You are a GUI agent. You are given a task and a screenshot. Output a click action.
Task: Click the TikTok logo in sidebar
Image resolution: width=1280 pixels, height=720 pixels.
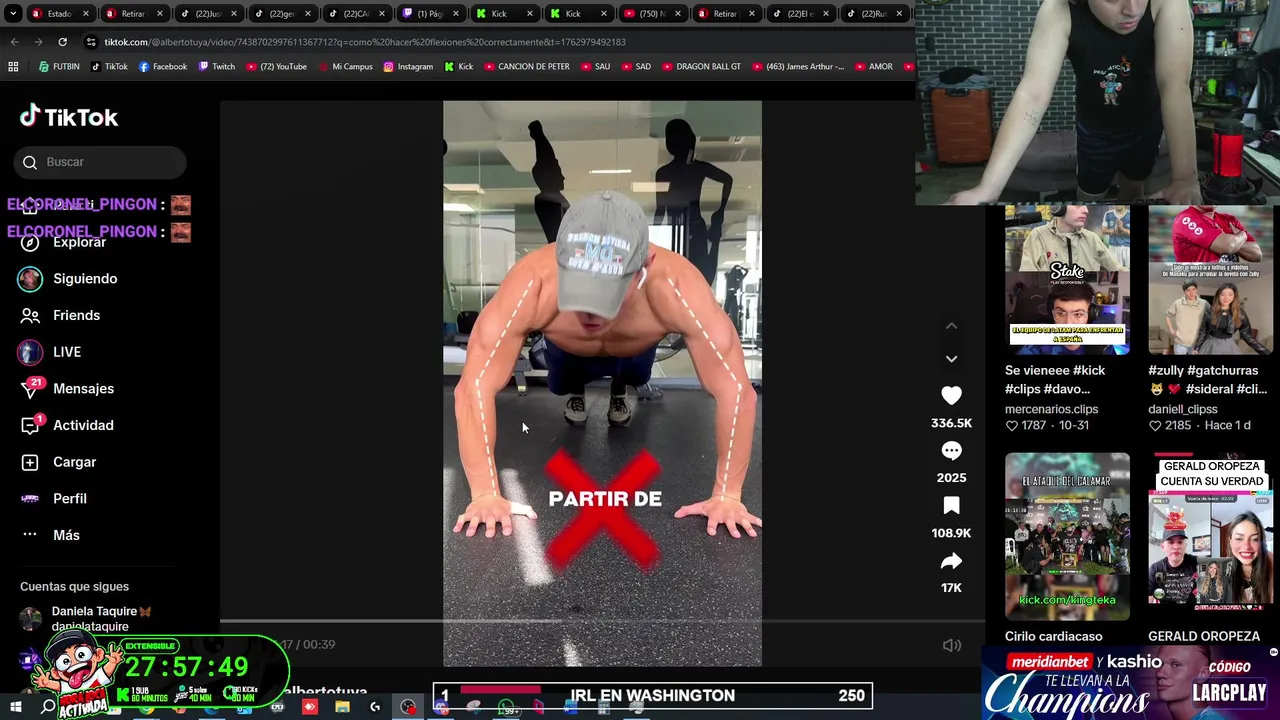pos(68,117)
